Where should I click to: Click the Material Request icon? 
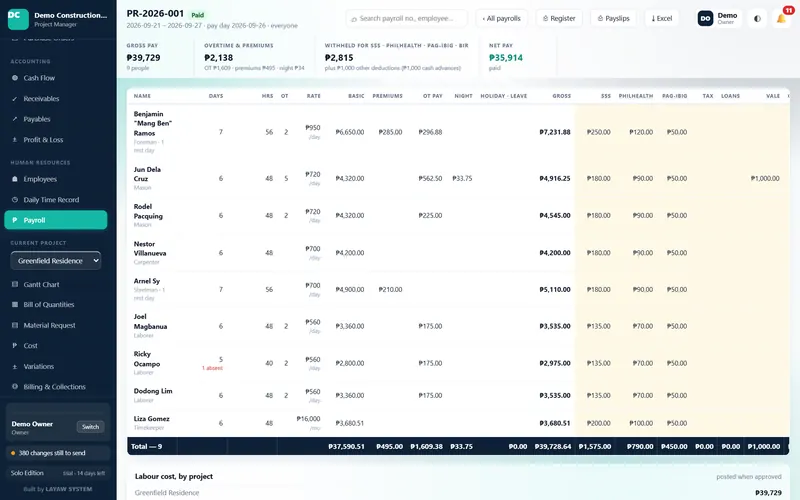pyautogui.click(x=15, y=325)
